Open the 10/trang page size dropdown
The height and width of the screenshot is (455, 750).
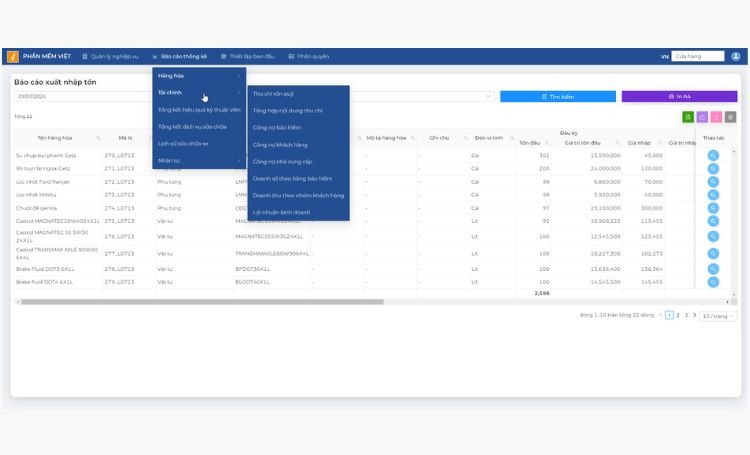(x=718, y=316)
